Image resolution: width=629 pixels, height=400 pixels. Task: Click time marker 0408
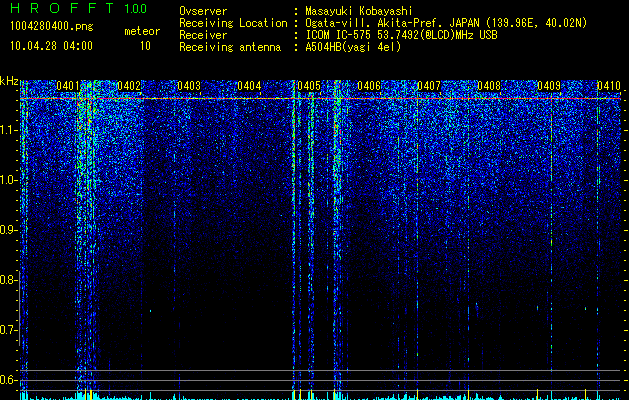(x=489, y=85)
